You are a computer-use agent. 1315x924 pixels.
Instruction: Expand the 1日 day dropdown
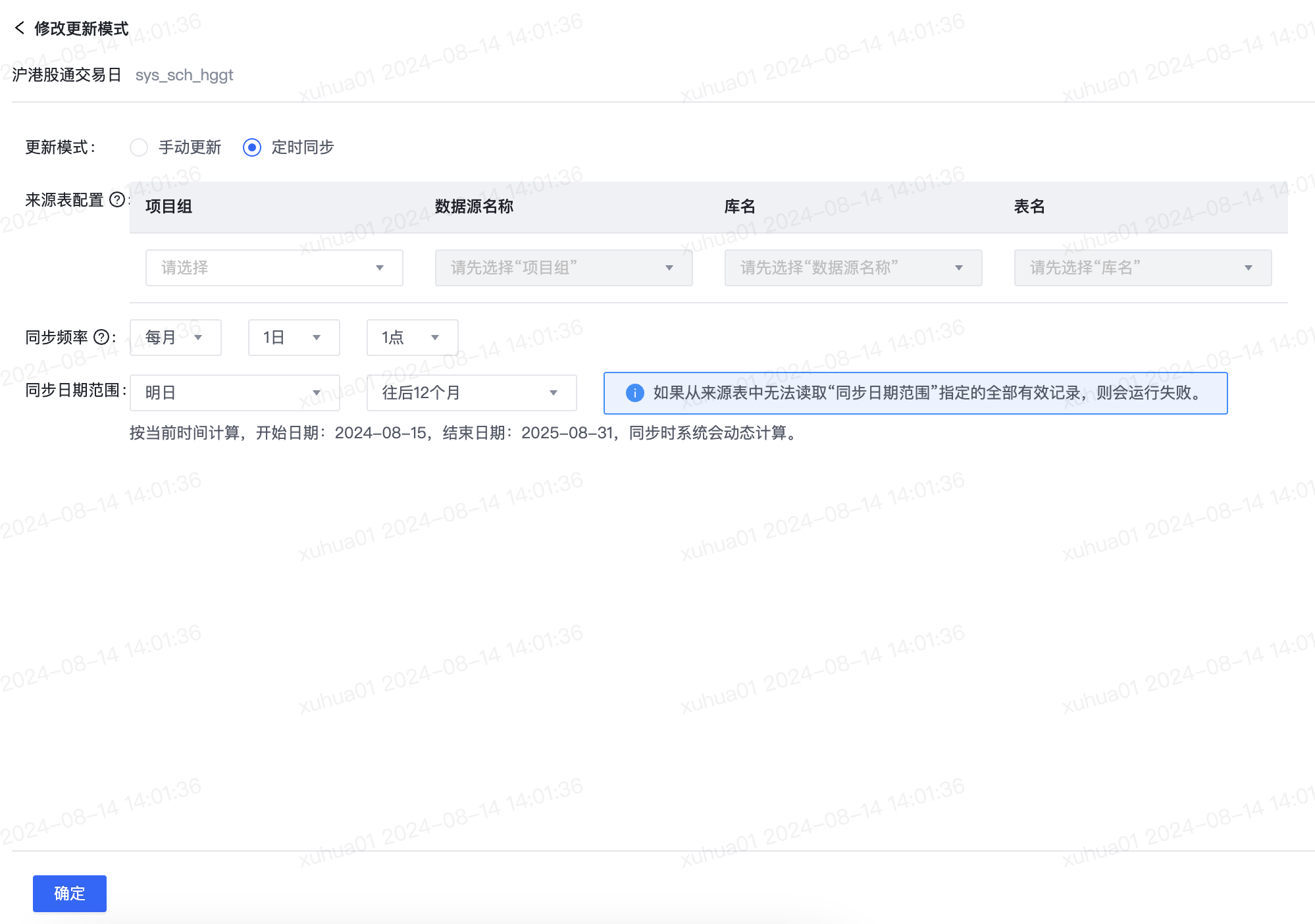pyautogui.click(x=294, y=338)
